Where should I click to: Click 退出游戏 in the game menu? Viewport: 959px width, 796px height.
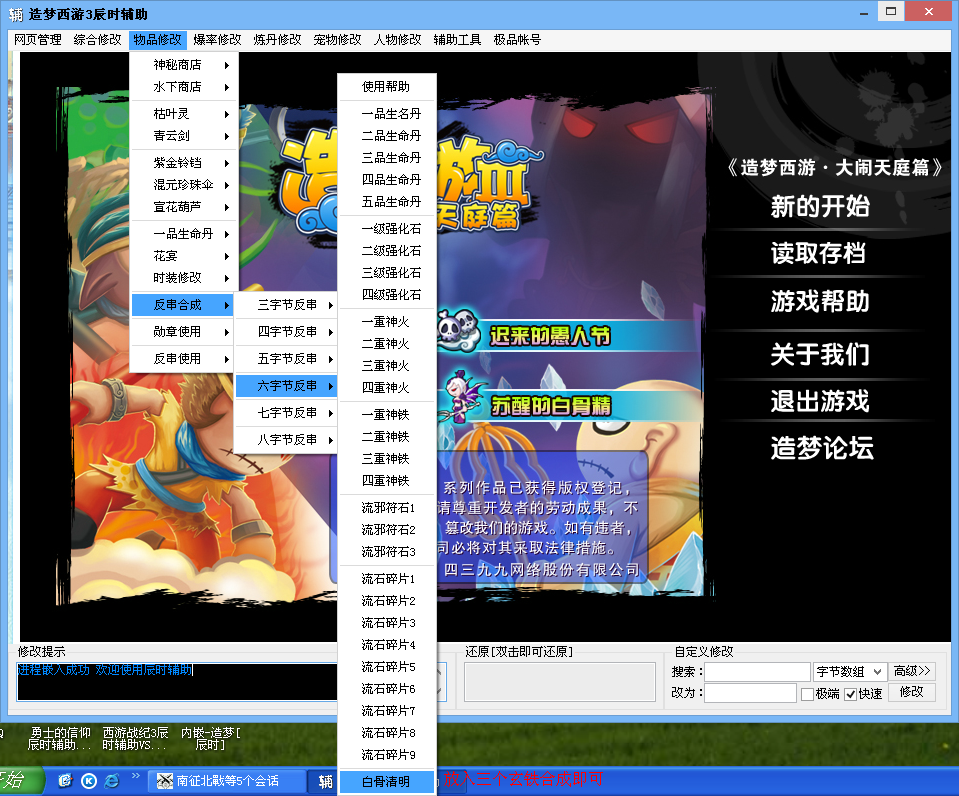point(820,401)
